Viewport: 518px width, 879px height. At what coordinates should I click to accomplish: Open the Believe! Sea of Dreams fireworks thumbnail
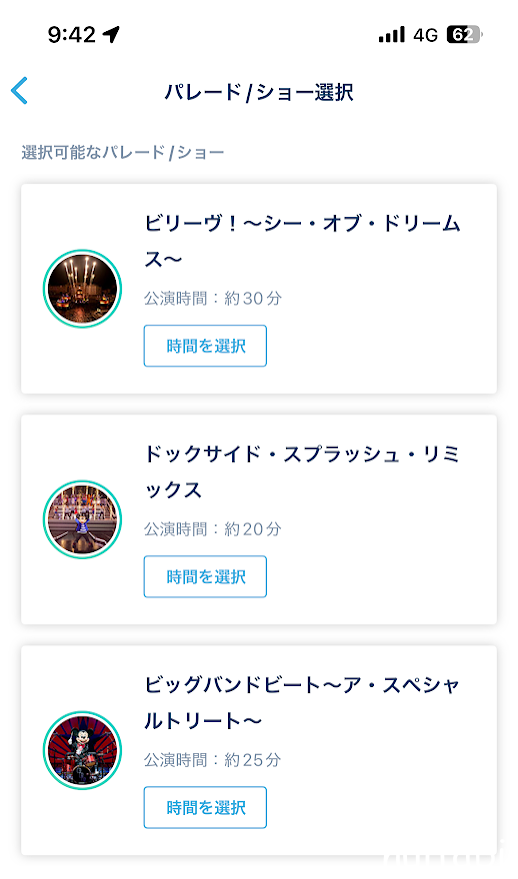click(x=82, y=289)
